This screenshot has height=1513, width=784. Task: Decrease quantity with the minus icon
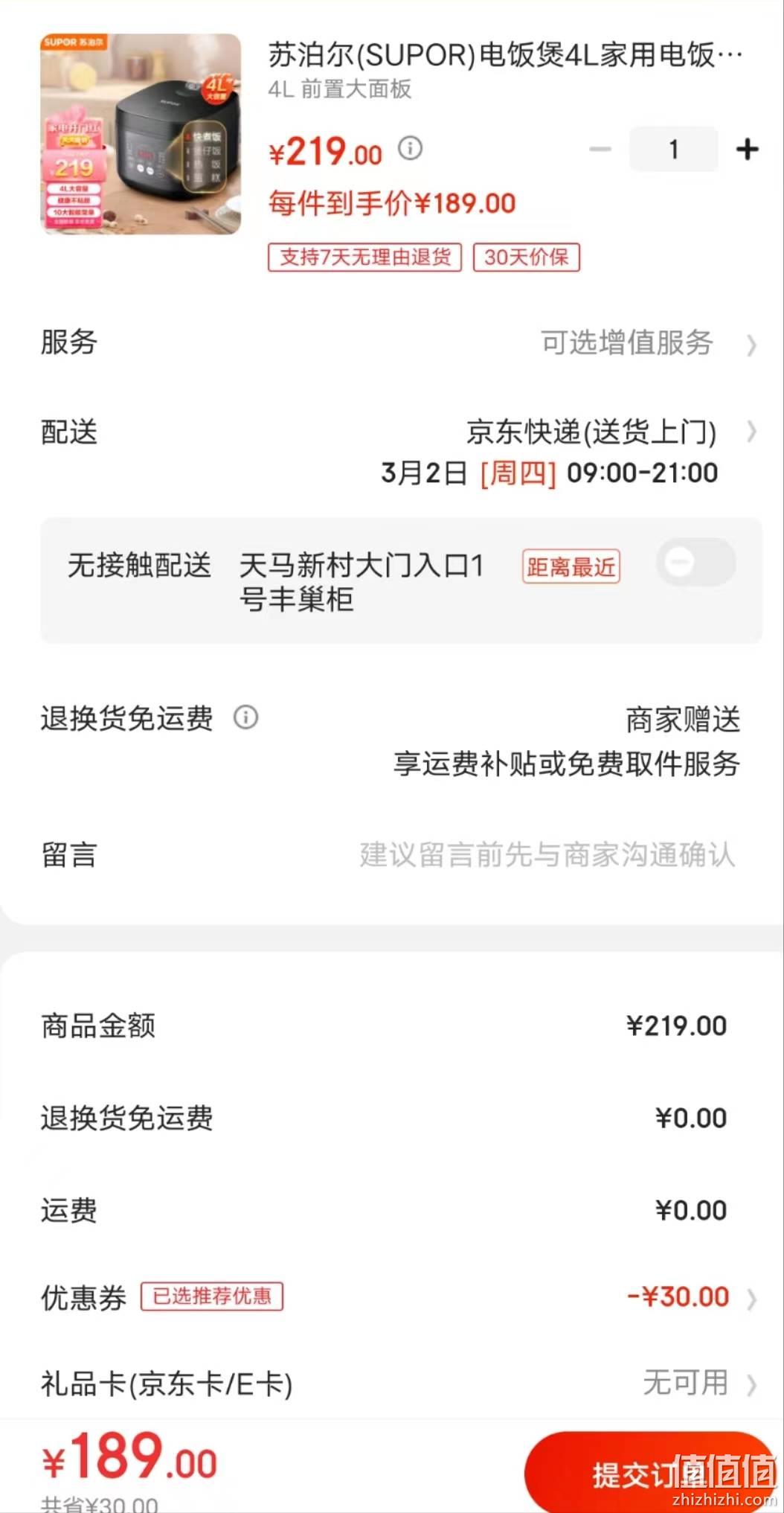pyautogui.click(x=600, y=150)
